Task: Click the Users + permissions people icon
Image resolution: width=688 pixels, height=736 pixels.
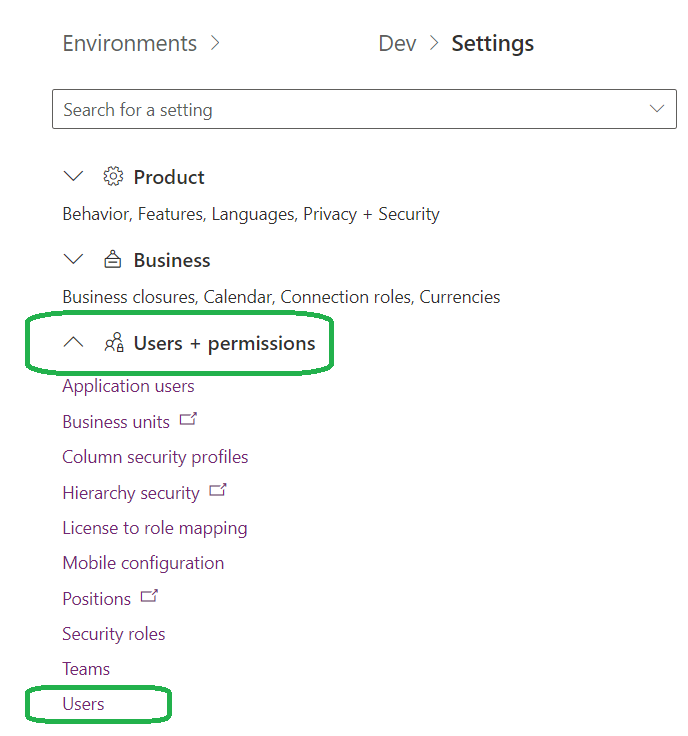Action: (114, 342)
